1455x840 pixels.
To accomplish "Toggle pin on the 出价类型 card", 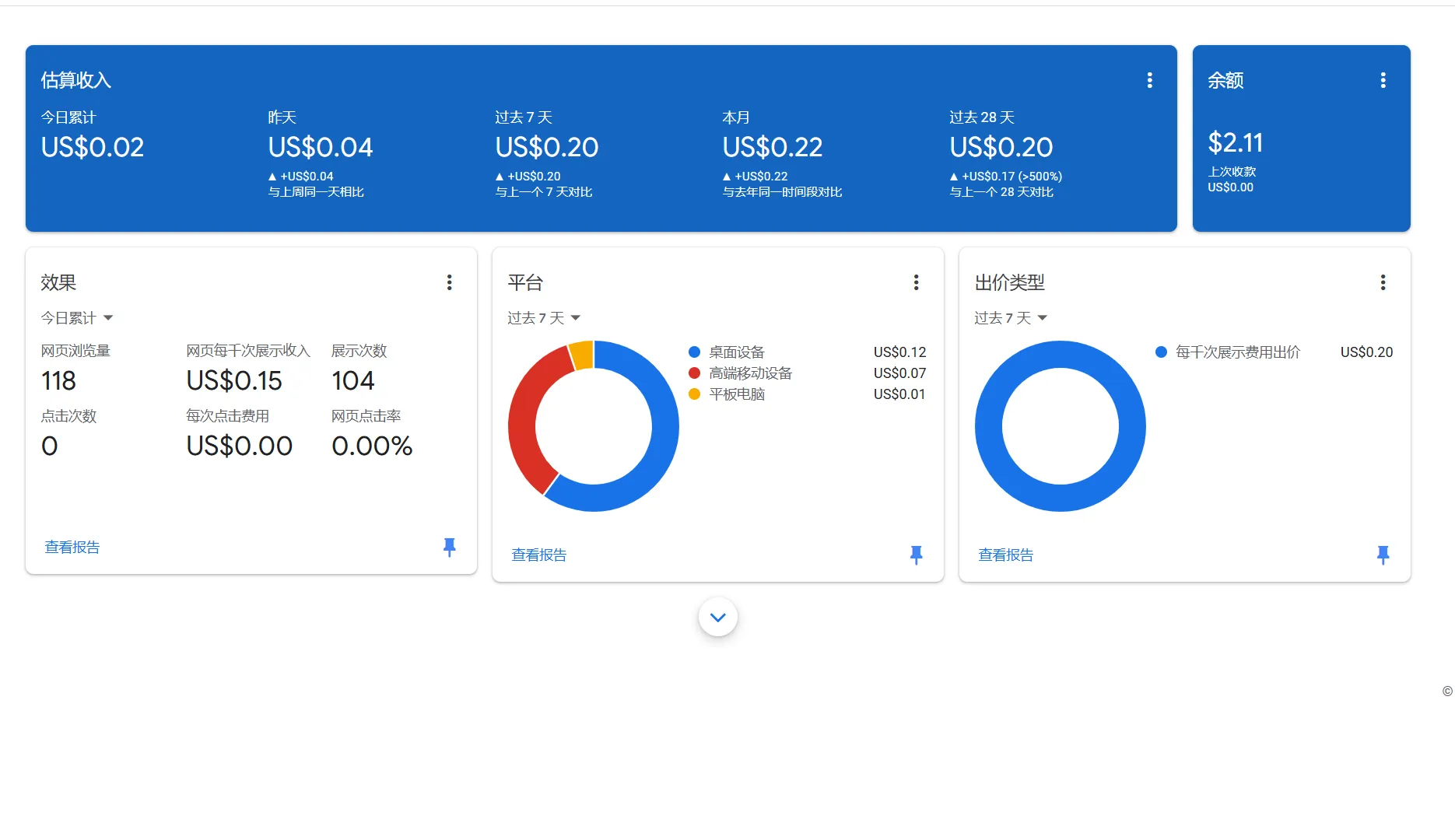I will [x=1383, y=555].
